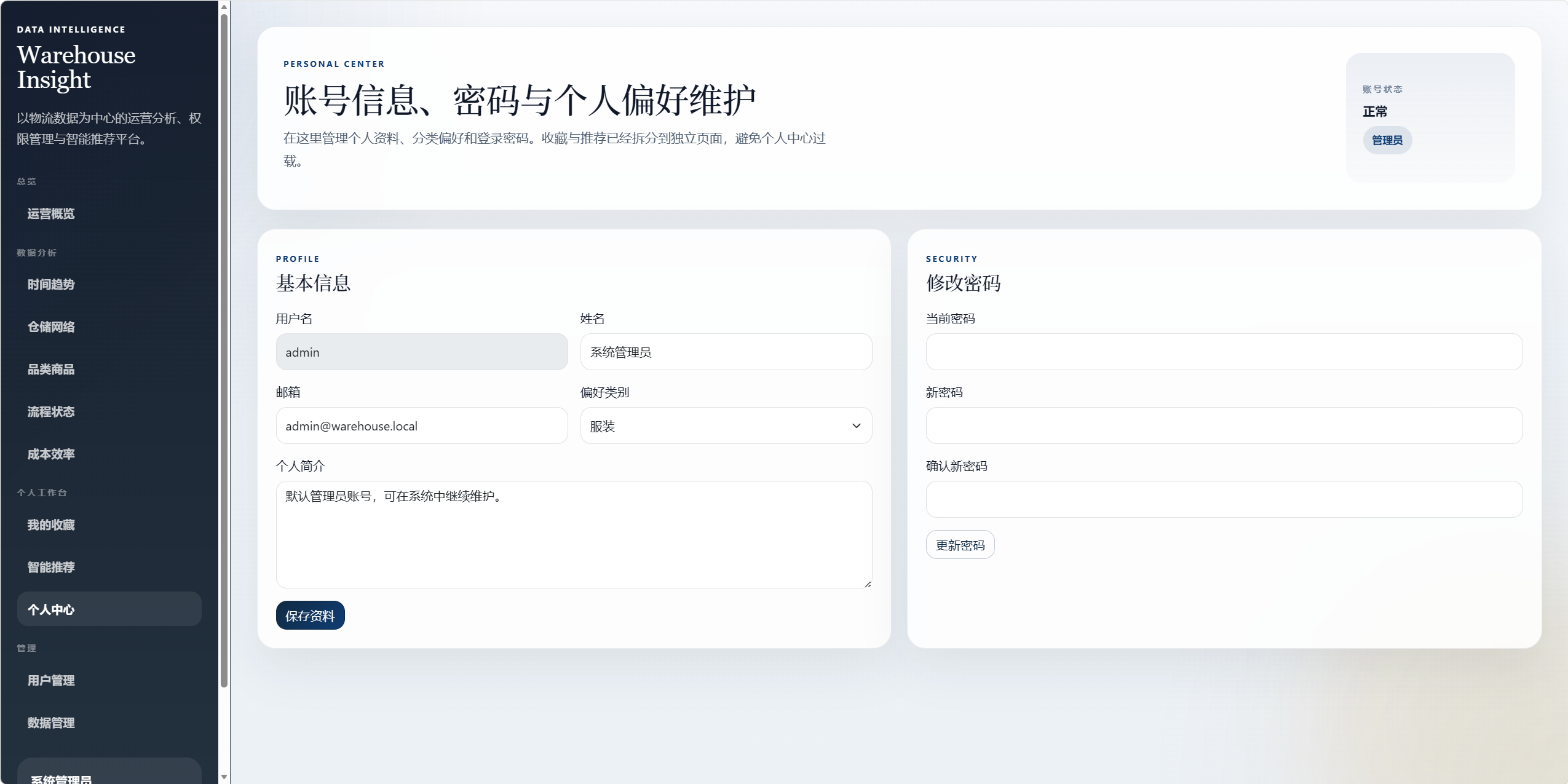Click sidebar scrollbar down arrow
The height and width of the screenshot is (784, 1568).
click(224, 777)
